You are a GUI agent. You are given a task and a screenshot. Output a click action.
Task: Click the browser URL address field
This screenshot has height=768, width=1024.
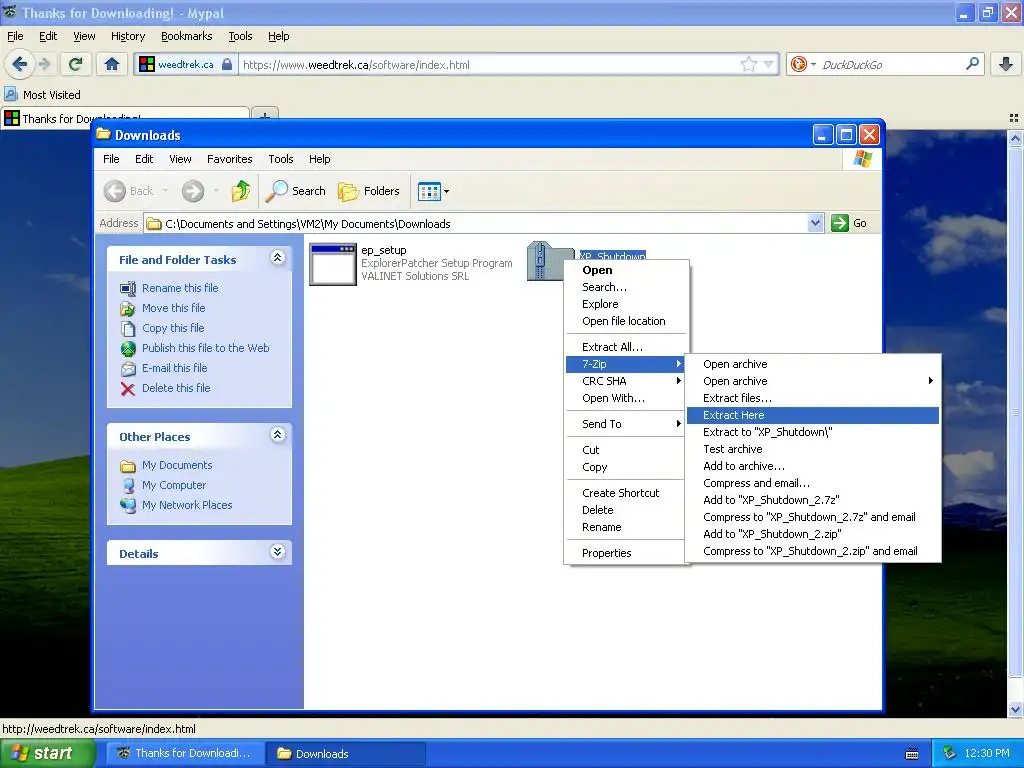click(x=487, y=64)
